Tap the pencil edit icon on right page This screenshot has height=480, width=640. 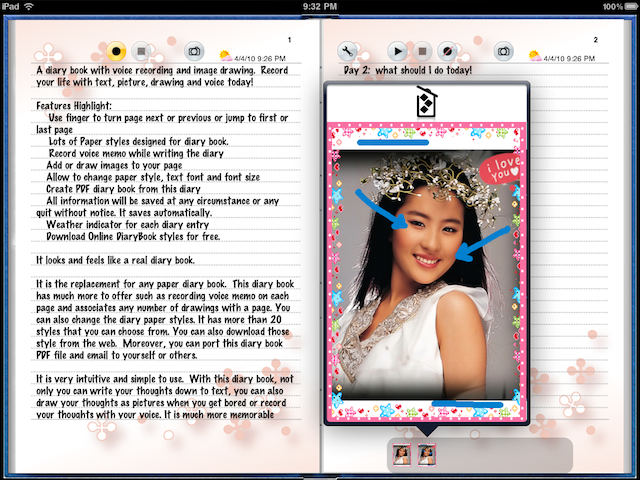click(x=449, y=51)
